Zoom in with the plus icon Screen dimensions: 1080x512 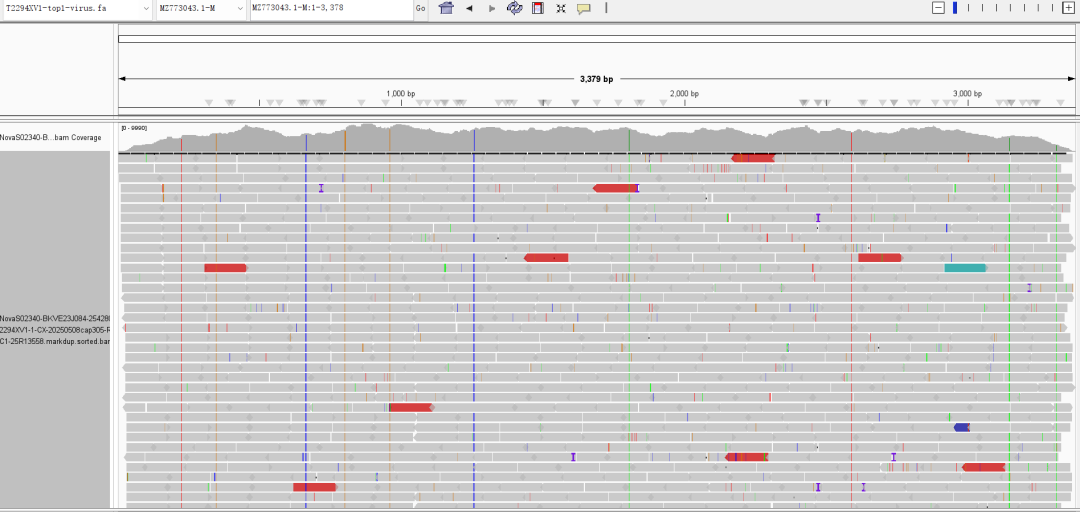1068,8
